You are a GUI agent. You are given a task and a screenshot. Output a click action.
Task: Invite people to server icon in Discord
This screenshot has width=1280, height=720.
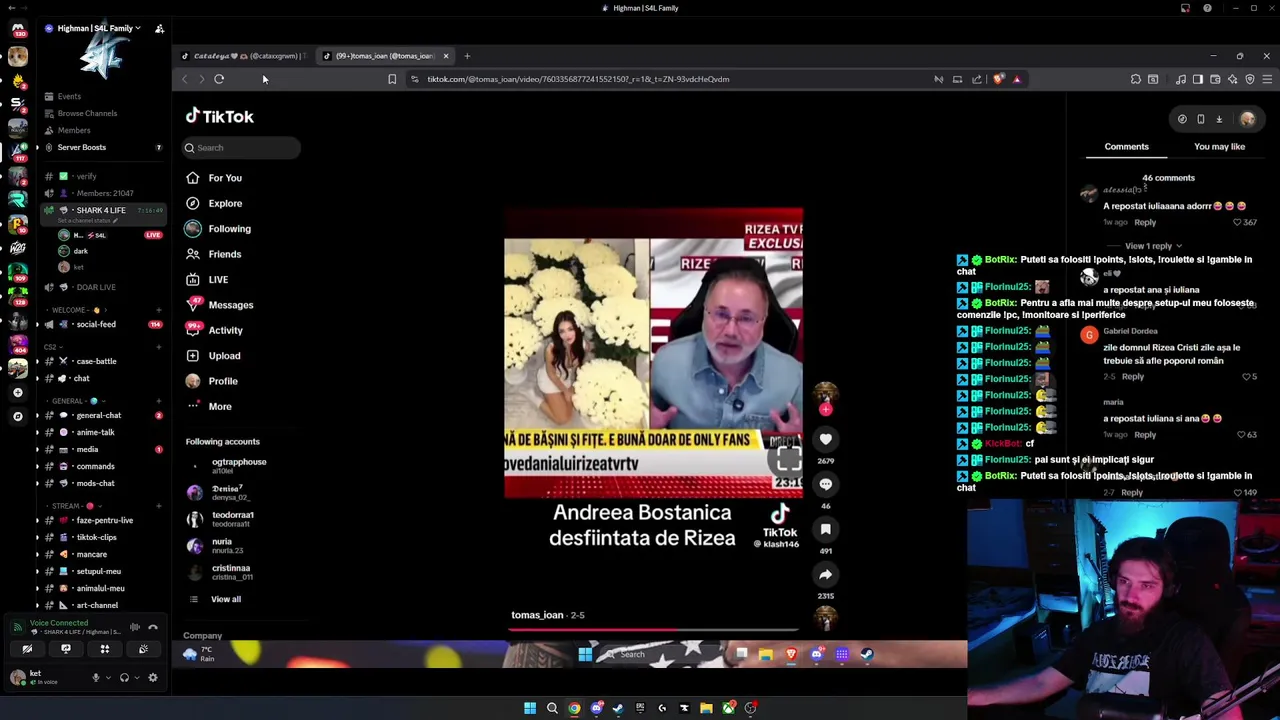(x=159, y=29)
